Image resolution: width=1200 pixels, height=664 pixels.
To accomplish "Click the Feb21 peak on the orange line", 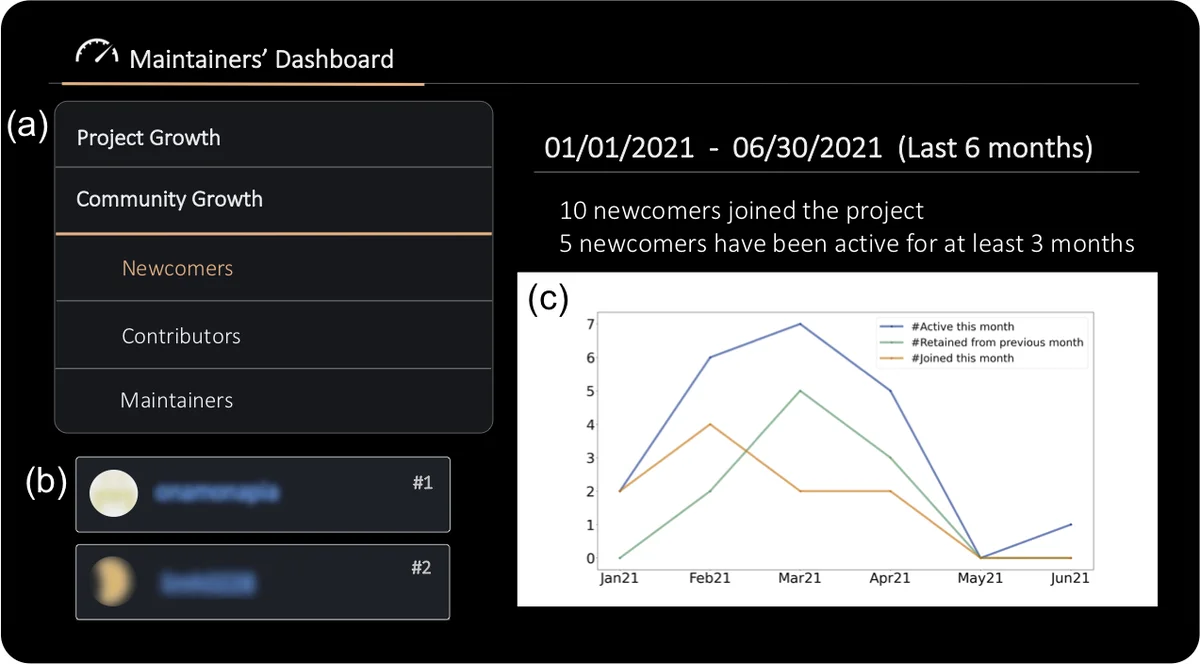I will [711, 424].
